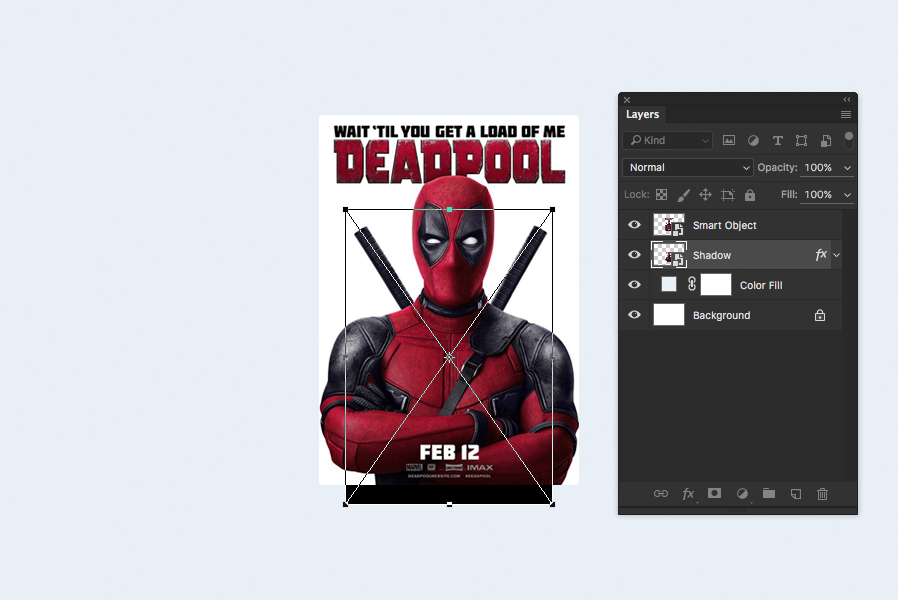Click Color Fill color swatch thumbnail

[669, 285]
